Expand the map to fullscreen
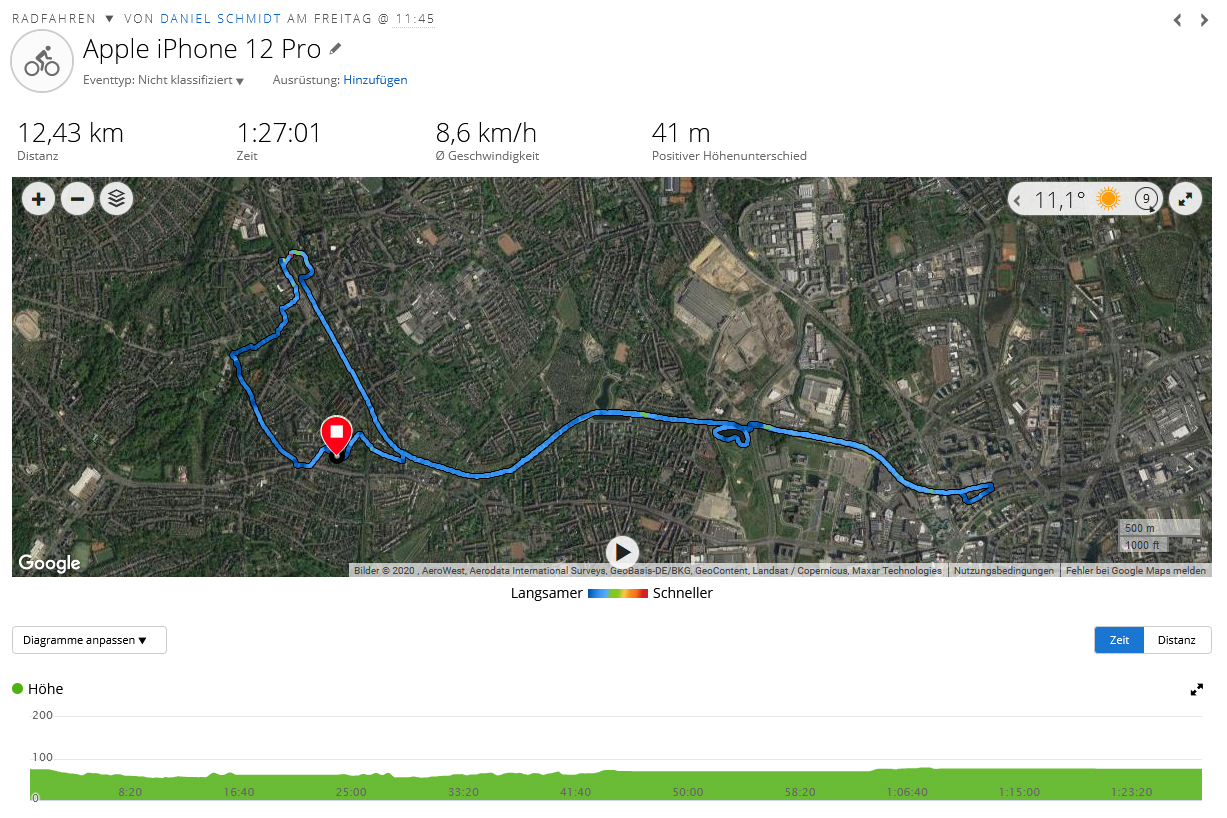Image resolution: width=1227 pixels, height=818 pixels. point(1185,199)
